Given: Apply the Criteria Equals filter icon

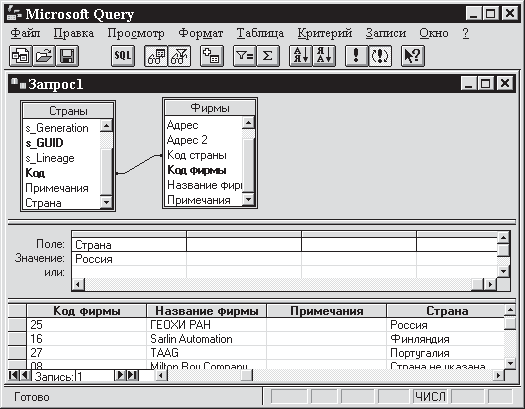Looking at the screenshot, I should (x=244, y=56).
